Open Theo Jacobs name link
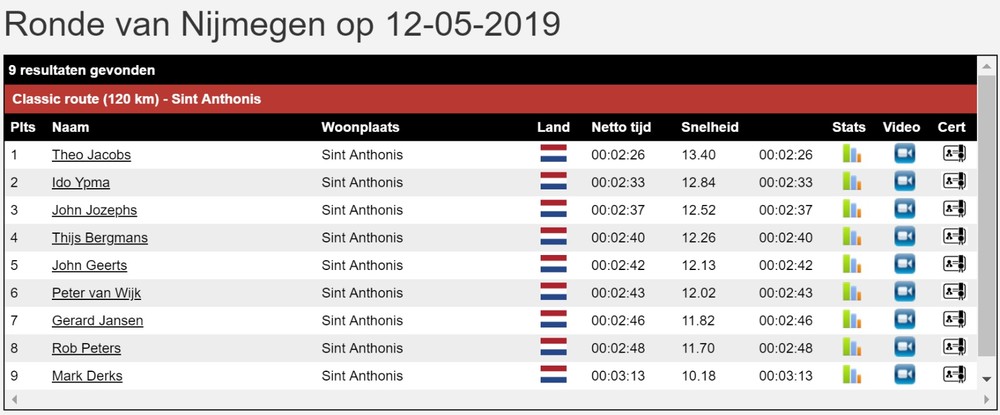The width and height of the screenshot is (1000, 415). [x=91, y=155]
